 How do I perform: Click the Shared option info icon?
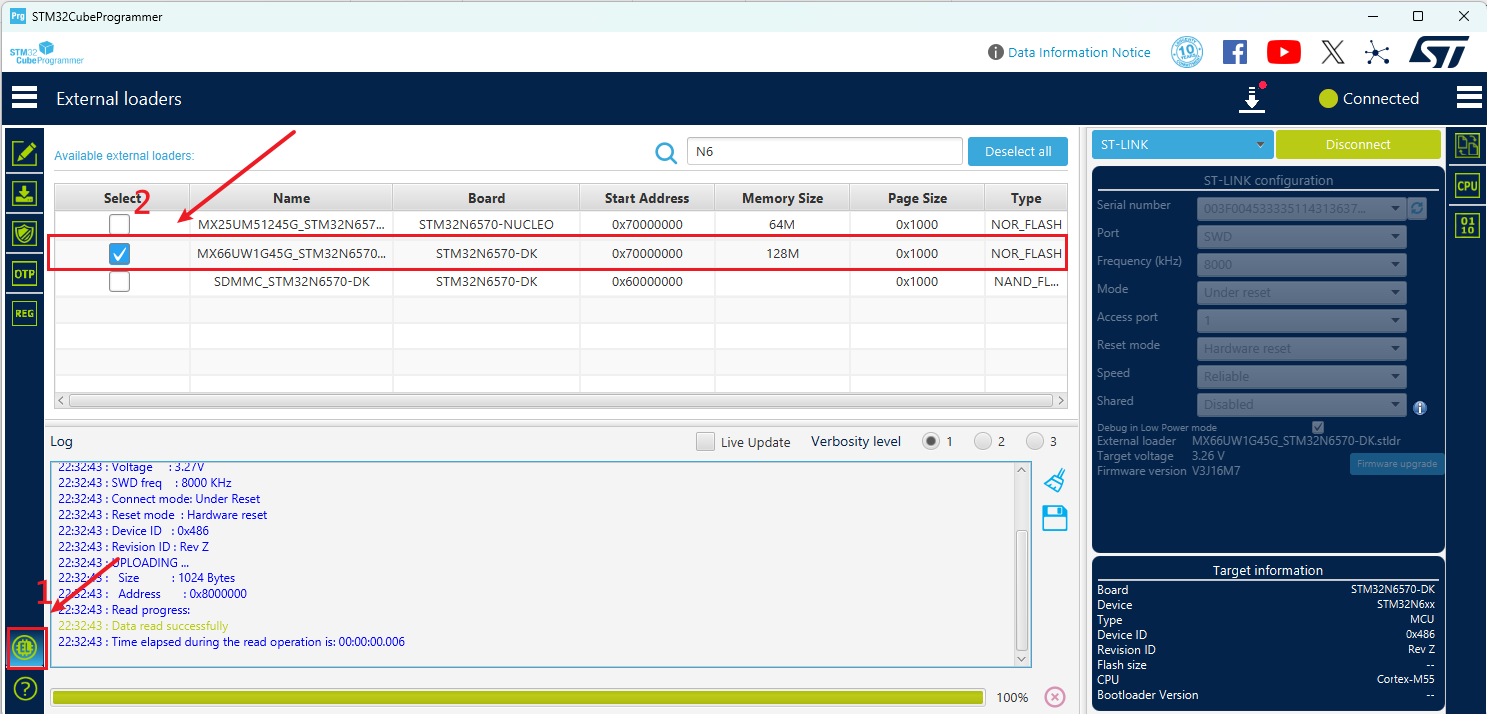click(x=1419, y=408)
